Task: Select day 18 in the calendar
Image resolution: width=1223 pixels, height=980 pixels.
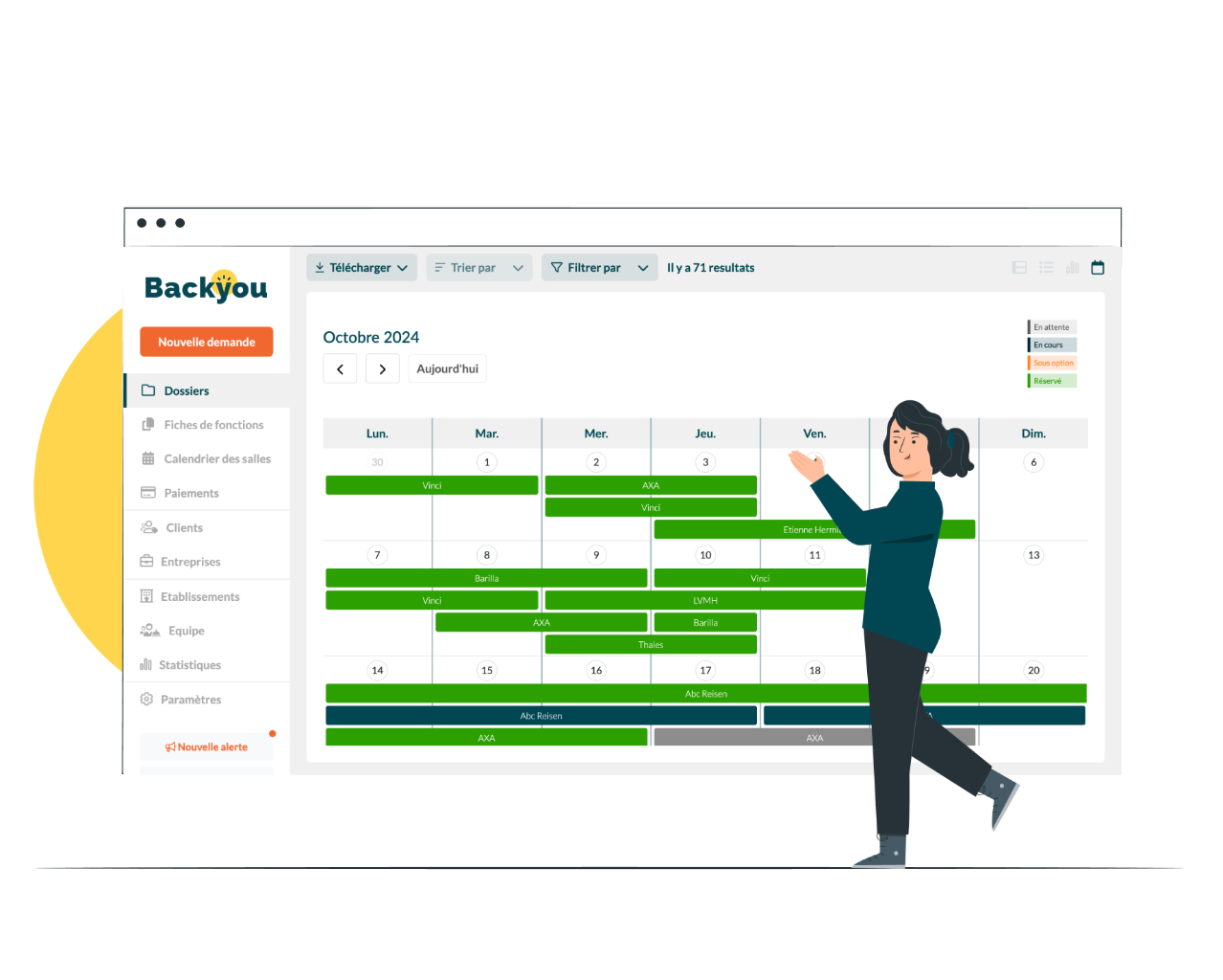Action: [815, 671]
